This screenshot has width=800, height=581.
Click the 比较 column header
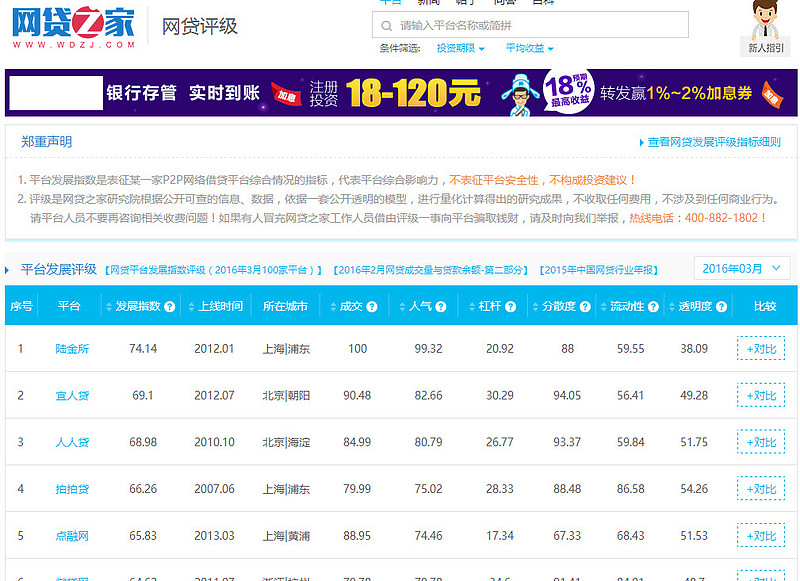tap(765, 307)
